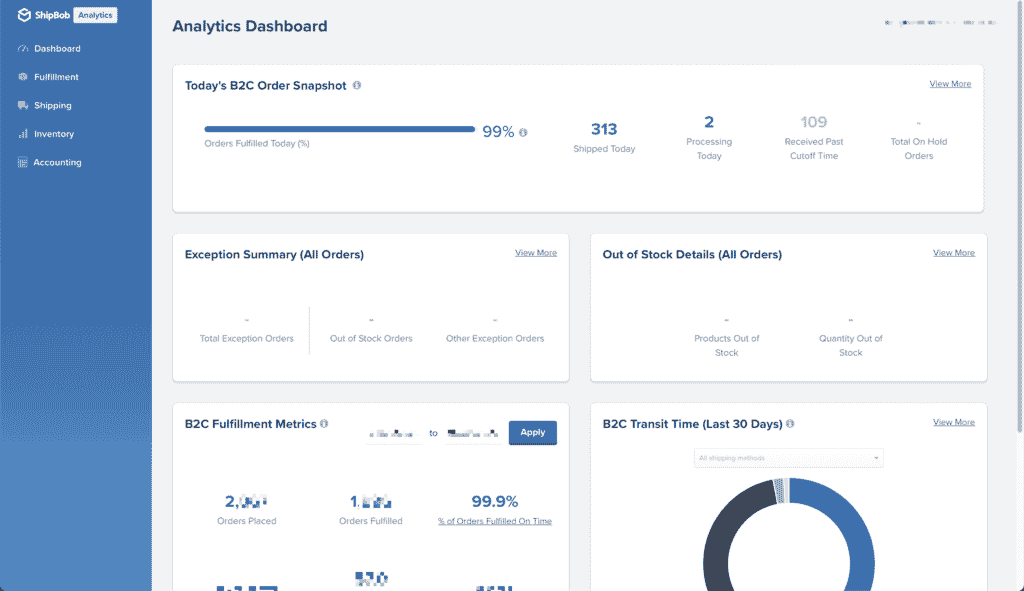The image size is (1024, 591).
Task: Open View More in Out of Stock Details
Action: pyautogui.click(x=954, y=253)
